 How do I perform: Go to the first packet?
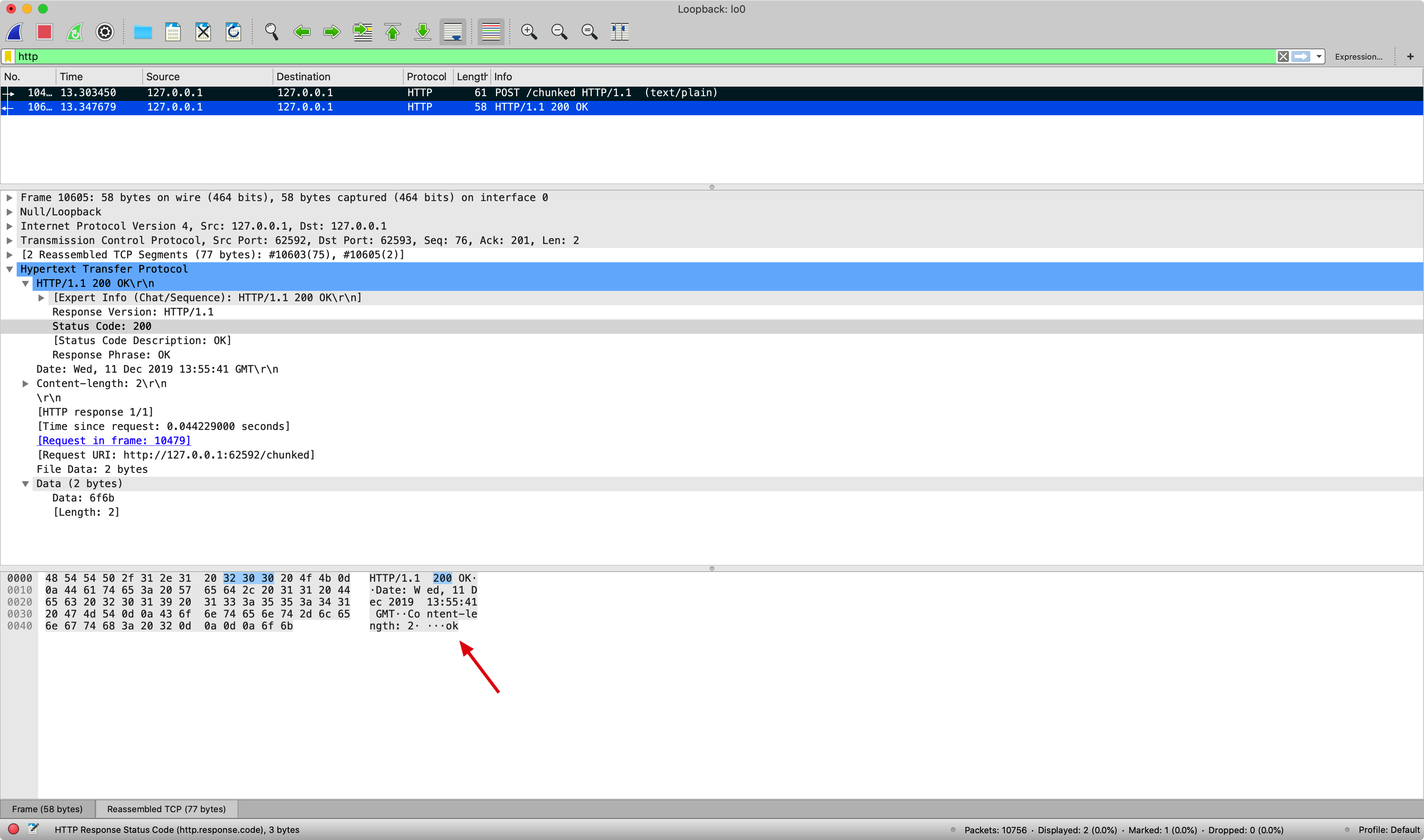tap(392, 32)
